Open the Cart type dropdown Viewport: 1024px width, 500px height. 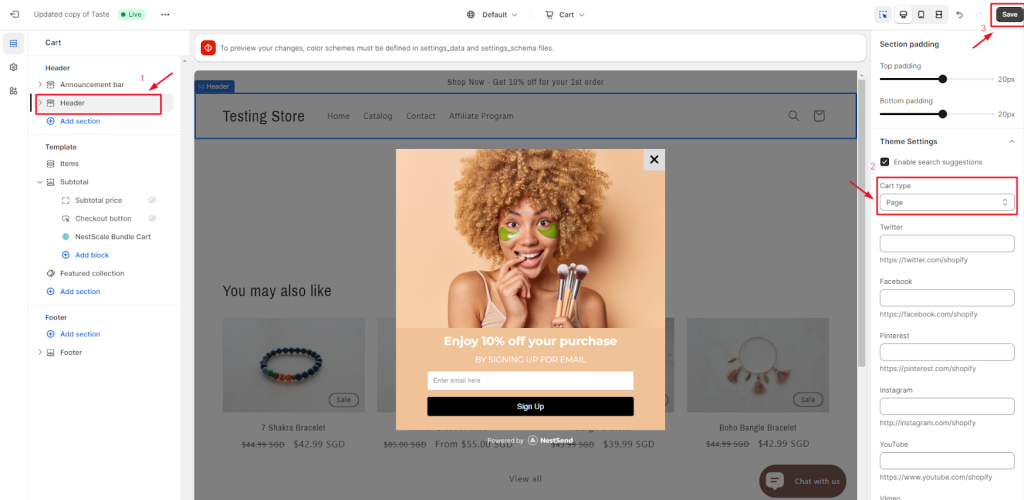(x=947, y=202)
